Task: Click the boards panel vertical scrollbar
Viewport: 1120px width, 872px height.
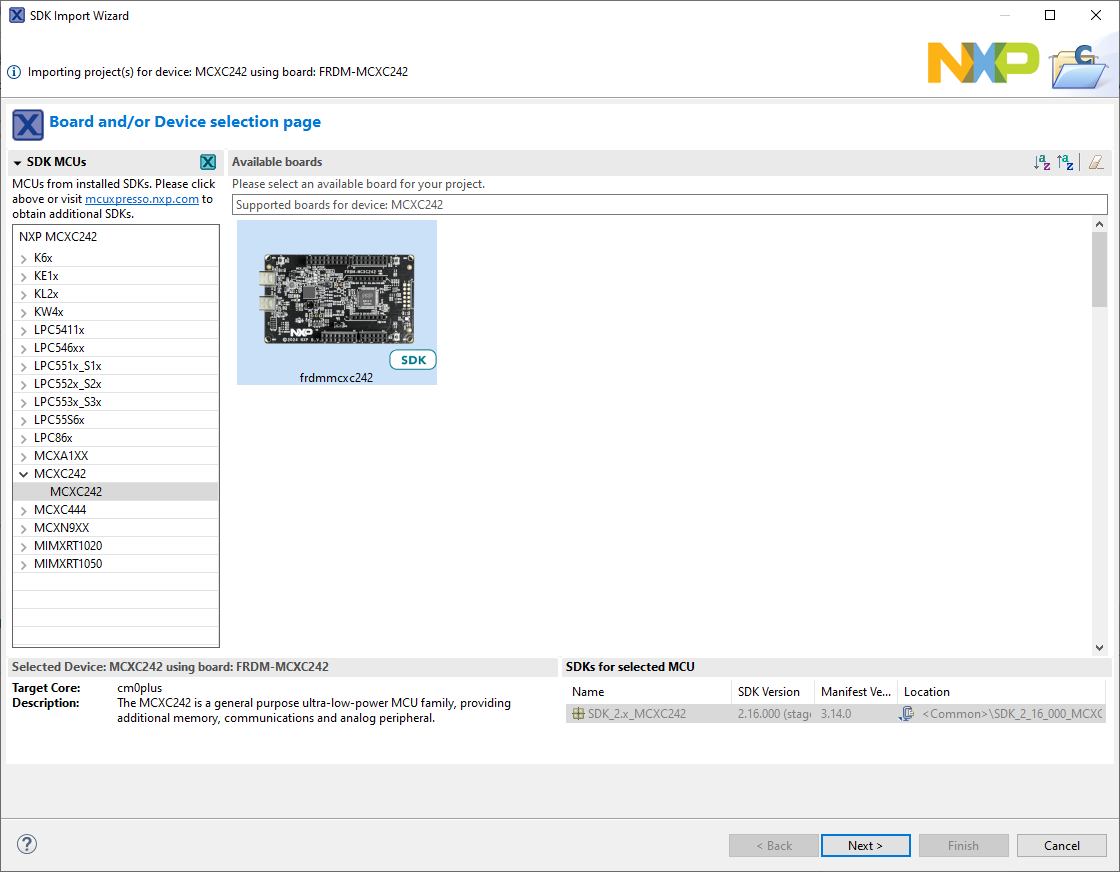Action: (x=1100, y=270)
